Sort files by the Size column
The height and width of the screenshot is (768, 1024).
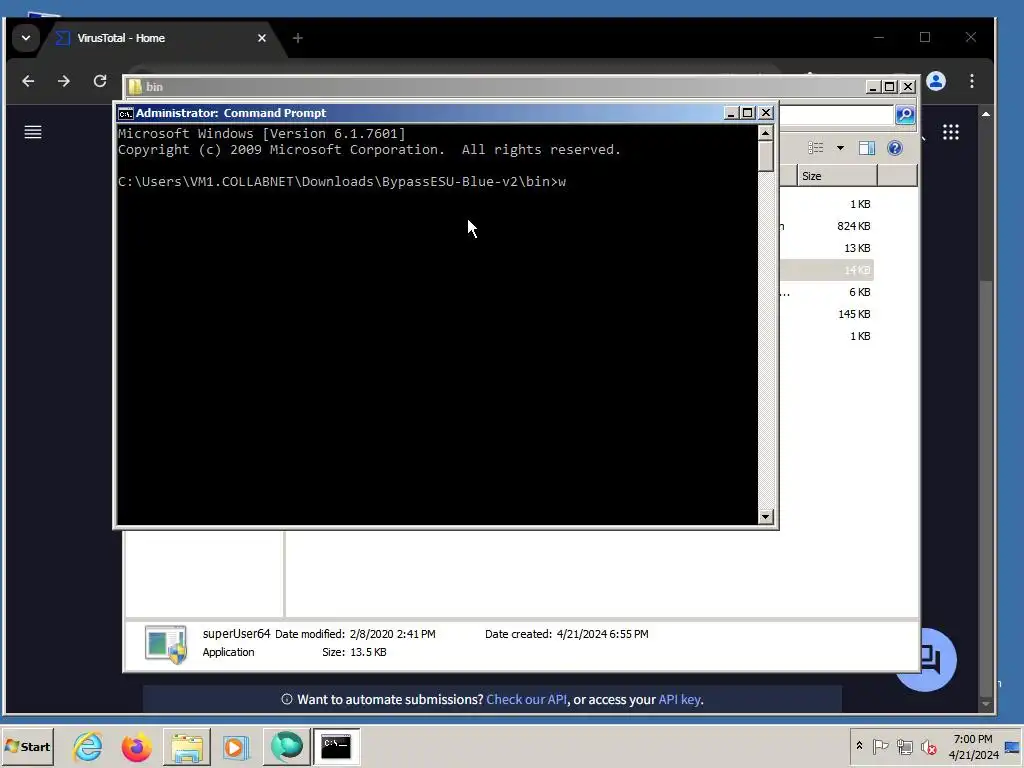837,176
